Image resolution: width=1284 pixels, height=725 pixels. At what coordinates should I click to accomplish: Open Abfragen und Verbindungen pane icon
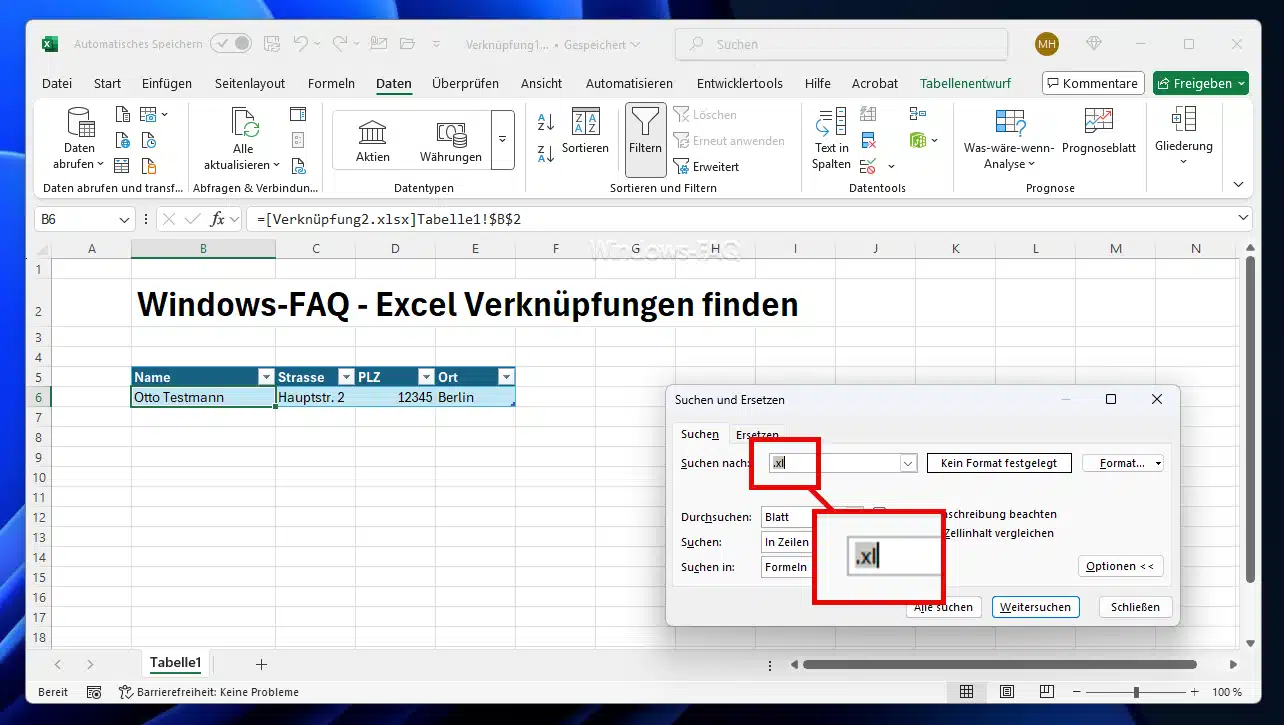coord(298,114)
